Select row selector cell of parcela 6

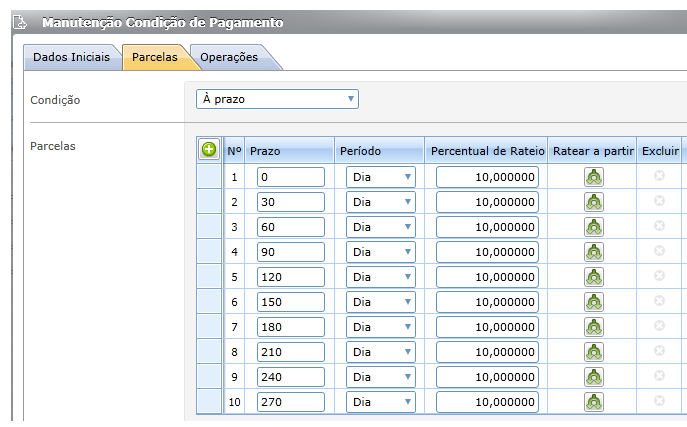[209, 301]
